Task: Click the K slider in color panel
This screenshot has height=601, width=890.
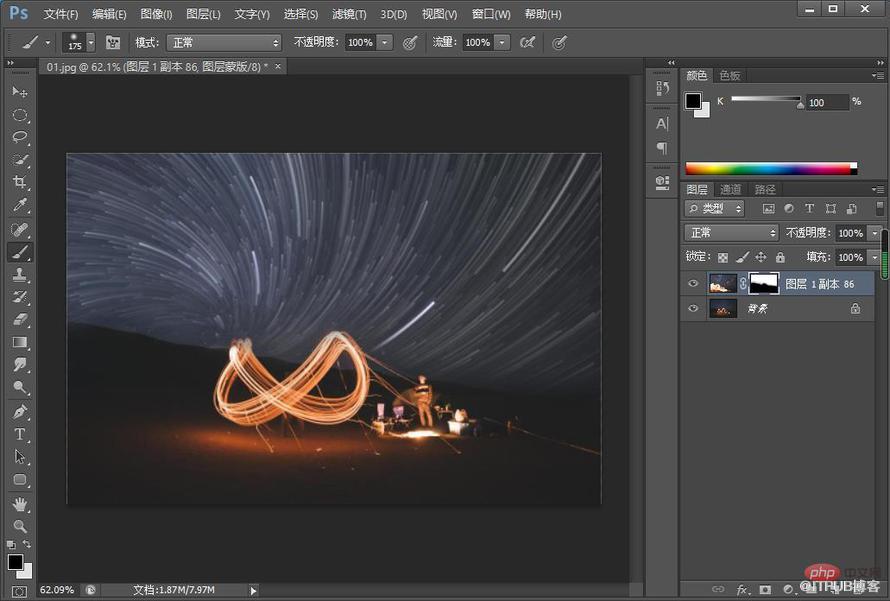Action: (x=766, y=99)
